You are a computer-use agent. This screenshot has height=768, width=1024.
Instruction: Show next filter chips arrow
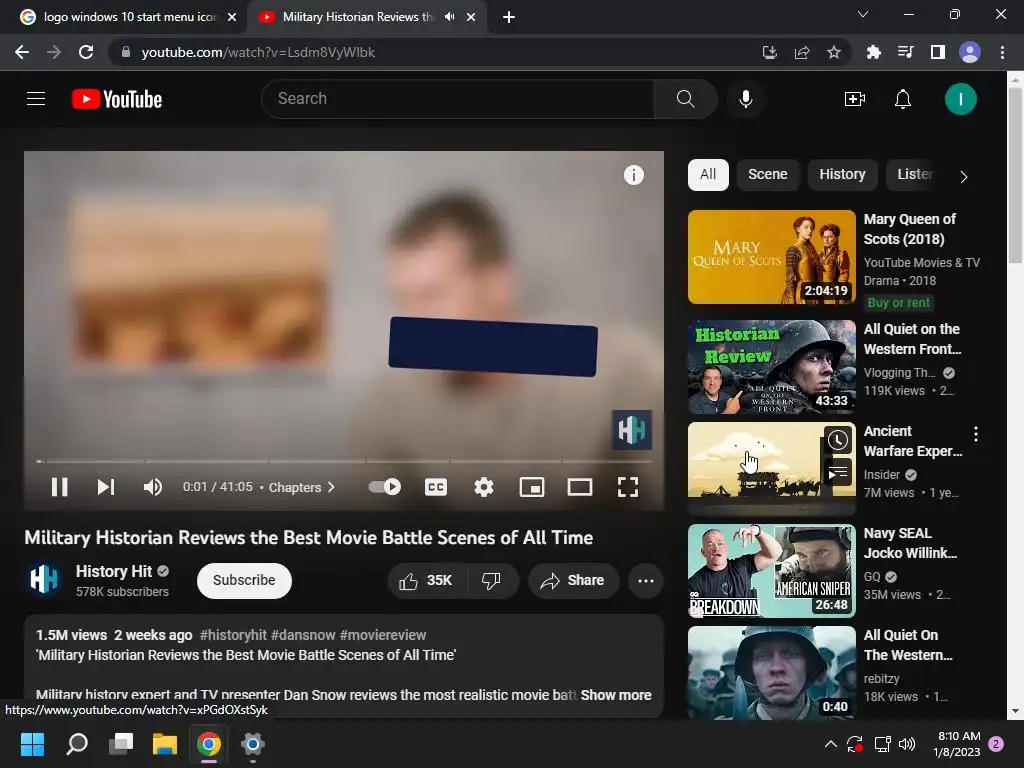[x=963, y=176]
